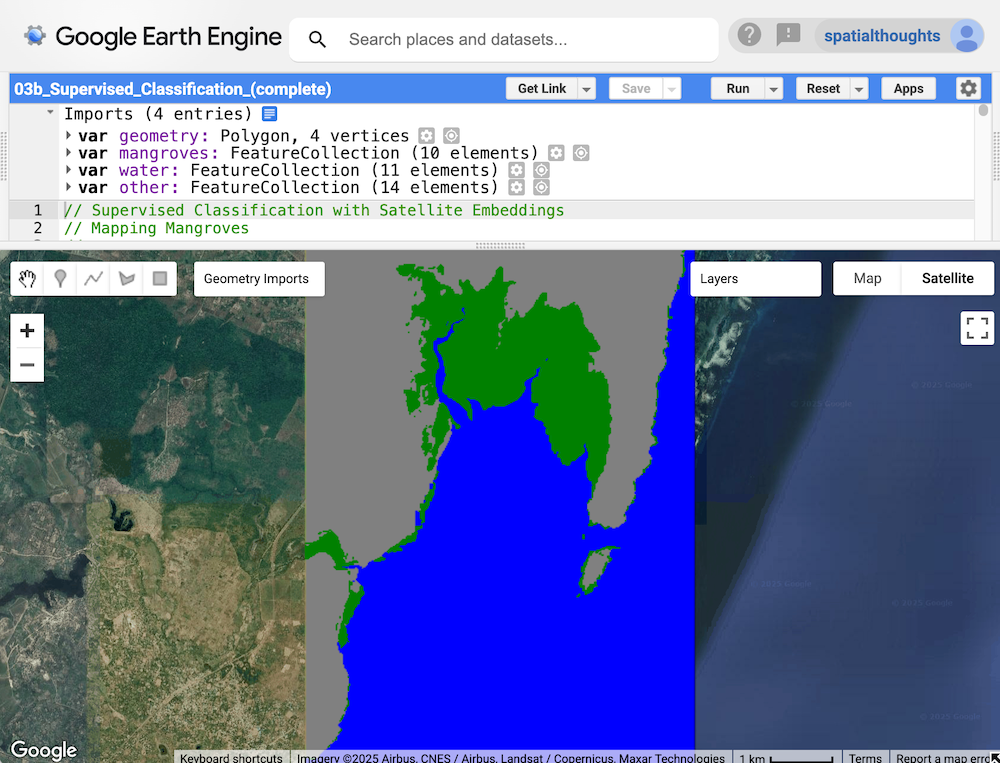Choose the add marker tool
The height and width of the screenshot is (763, 1000).
tap(60, 279)
